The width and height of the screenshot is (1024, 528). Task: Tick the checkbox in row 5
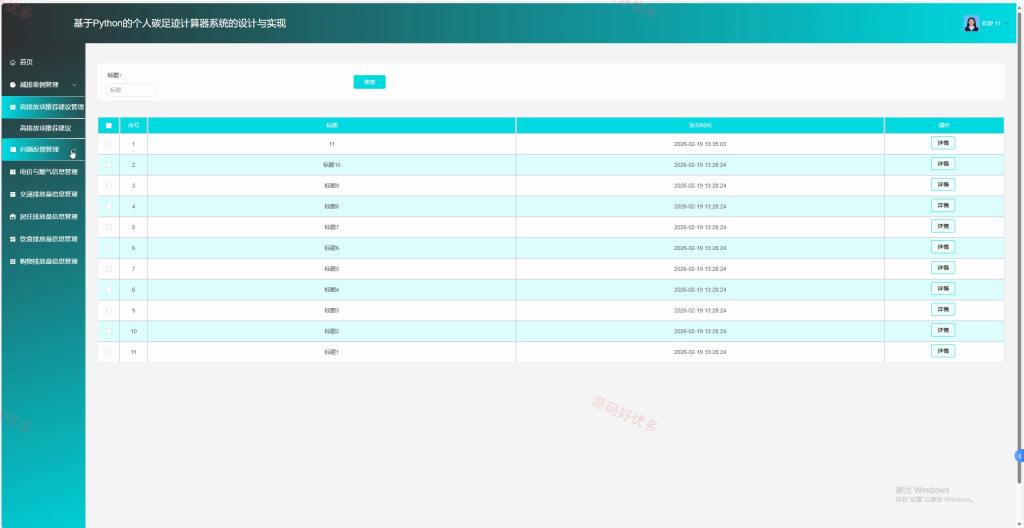[109, 227]
